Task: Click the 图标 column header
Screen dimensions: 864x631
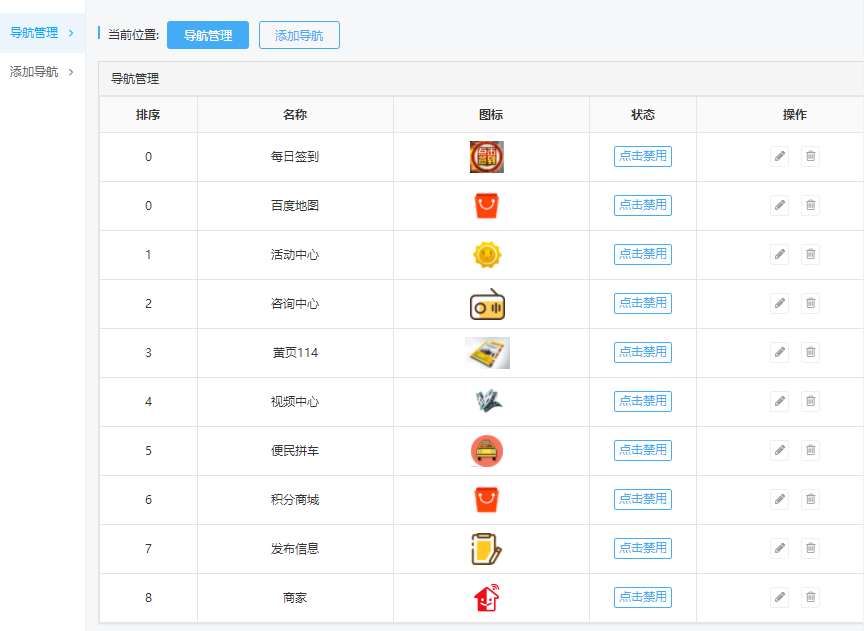Action: coord(491,115)
